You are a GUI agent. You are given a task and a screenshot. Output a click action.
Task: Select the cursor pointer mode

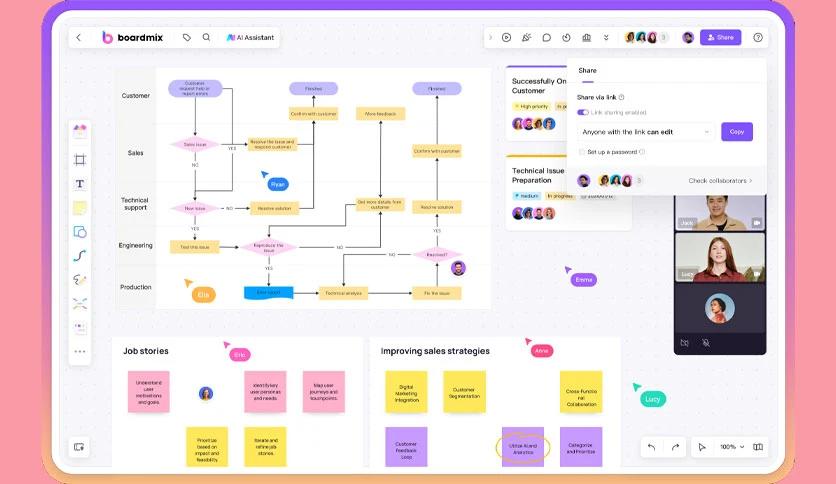702,447
